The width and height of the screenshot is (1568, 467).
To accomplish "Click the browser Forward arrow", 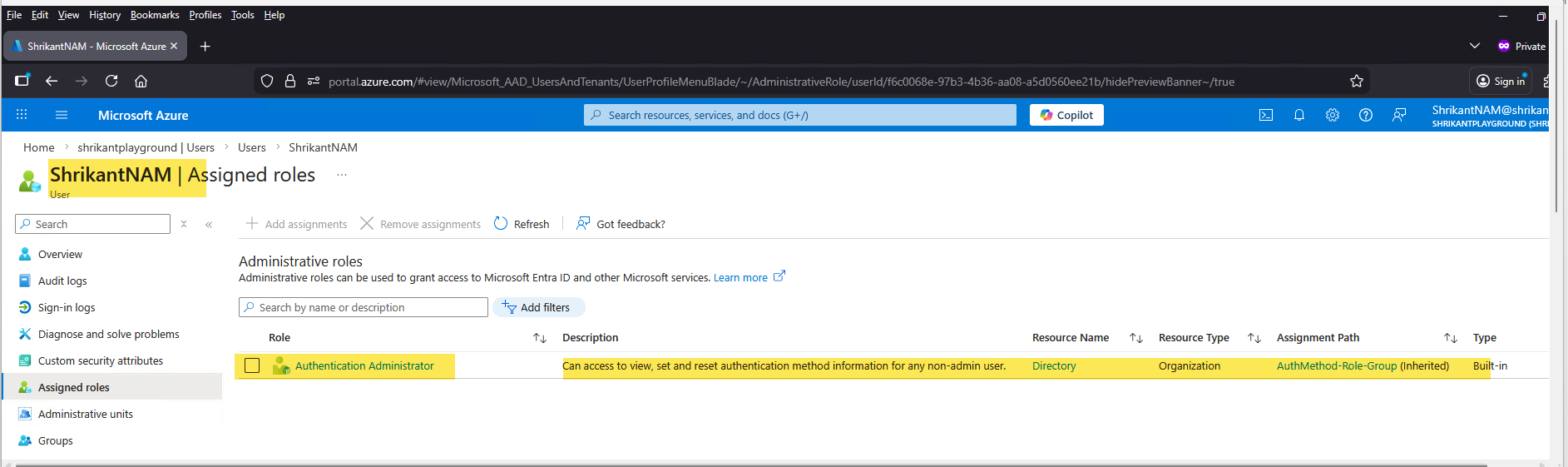I will pos(82,81).
